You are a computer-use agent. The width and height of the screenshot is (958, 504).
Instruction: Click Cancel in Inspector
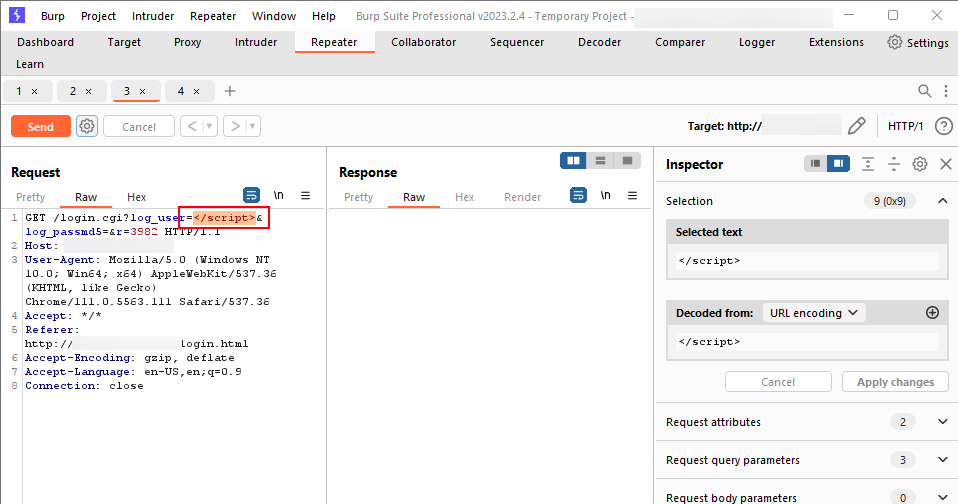click(x=778, y=382)
